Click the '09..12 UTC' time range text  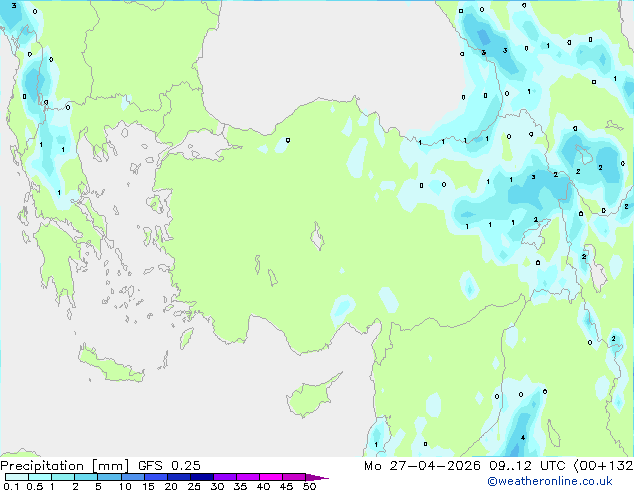point(526,466)
